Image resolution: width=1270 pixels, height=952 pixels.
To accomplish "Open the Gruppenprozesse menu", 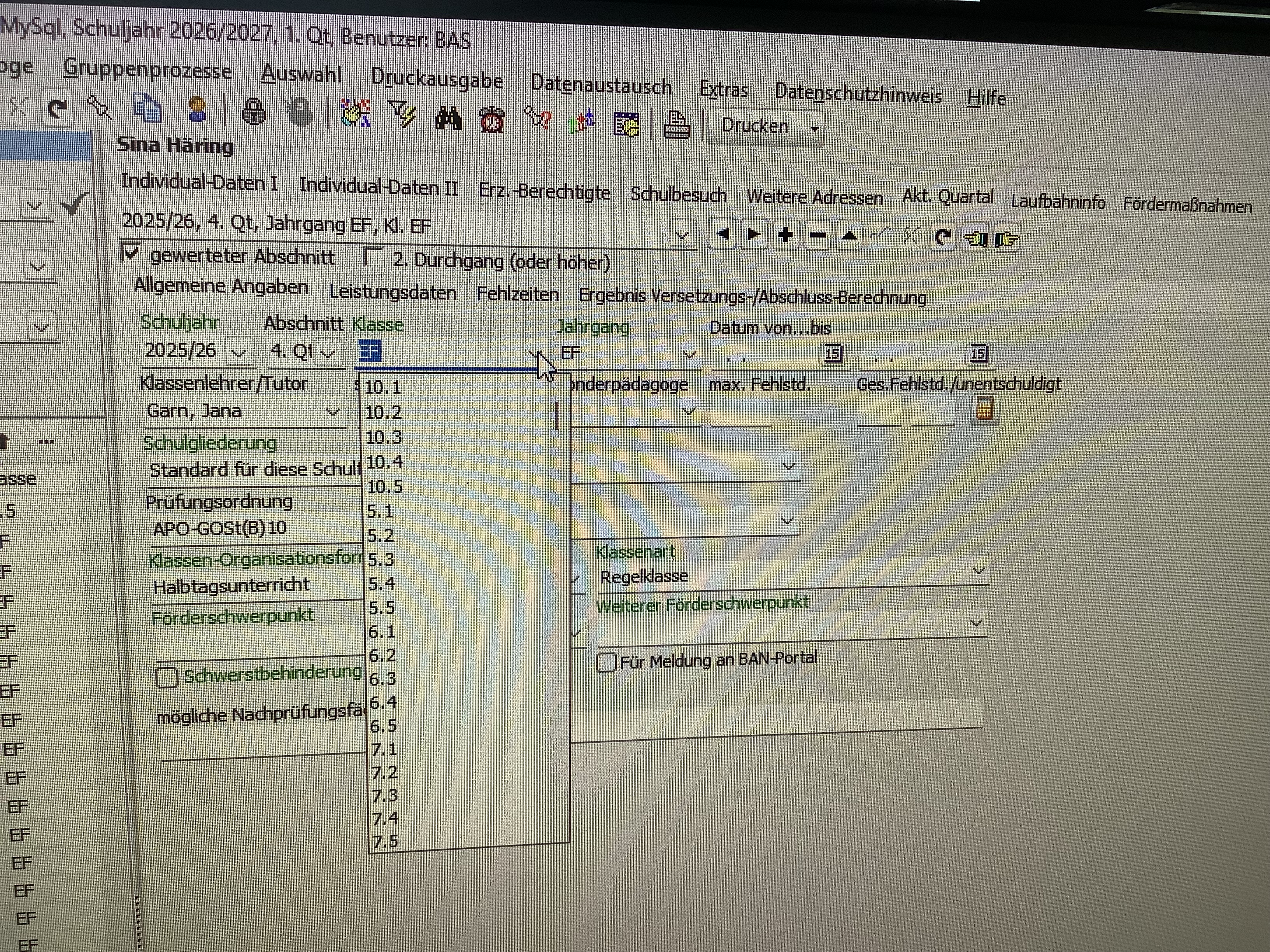I will [x=147, y=70].
